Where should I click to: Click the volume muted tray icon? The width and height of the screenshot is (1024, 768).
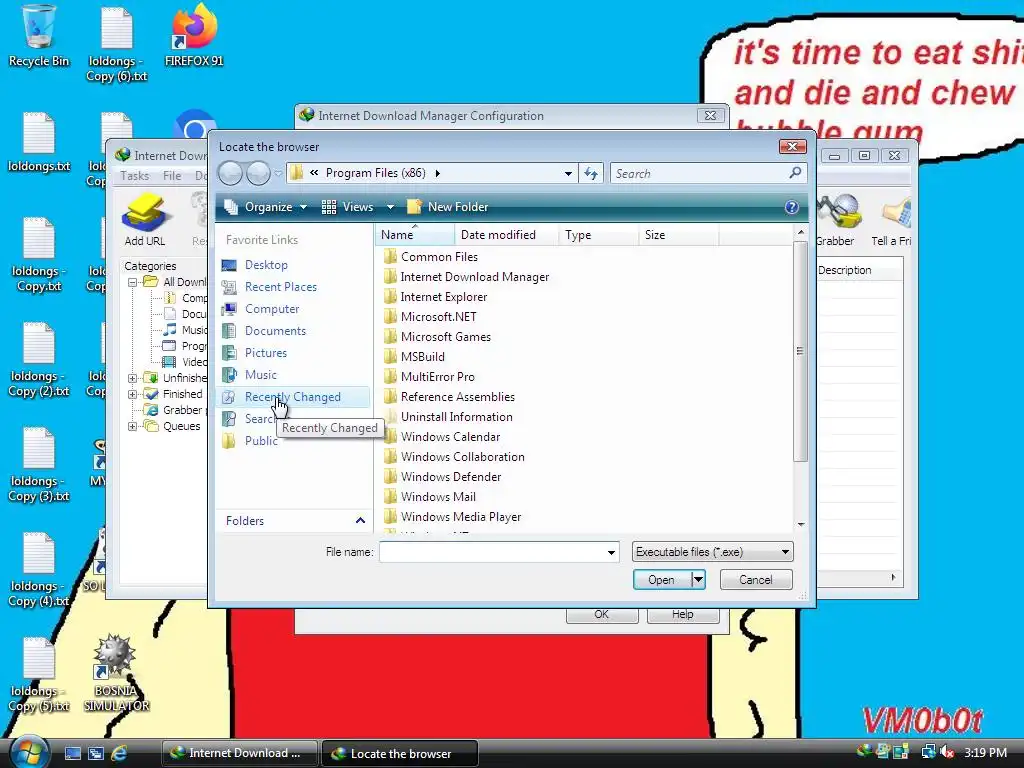(x=948, y=752)
